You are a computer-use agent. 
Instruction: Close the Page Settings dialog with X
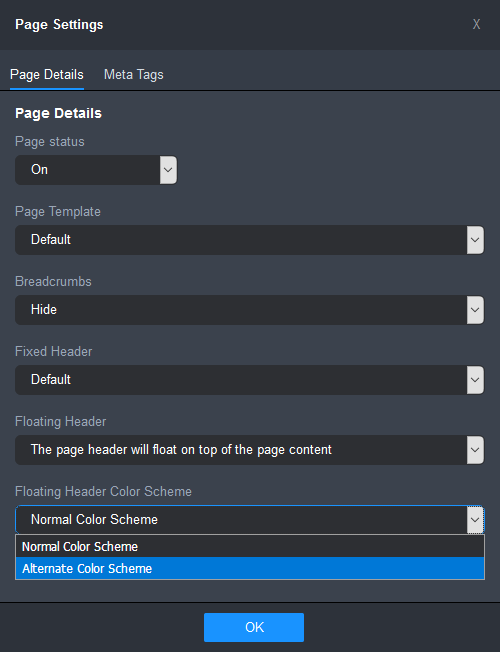(x=476, y=25)
